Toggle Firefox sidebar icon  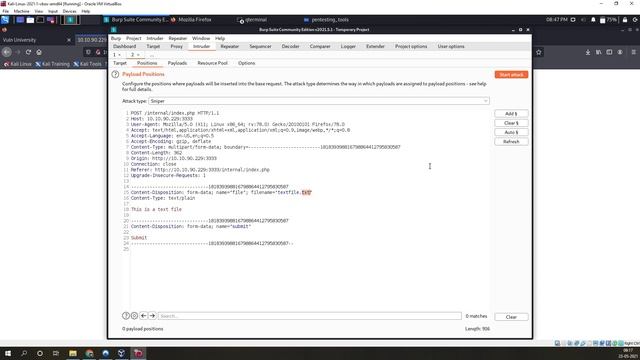(609, 52)
